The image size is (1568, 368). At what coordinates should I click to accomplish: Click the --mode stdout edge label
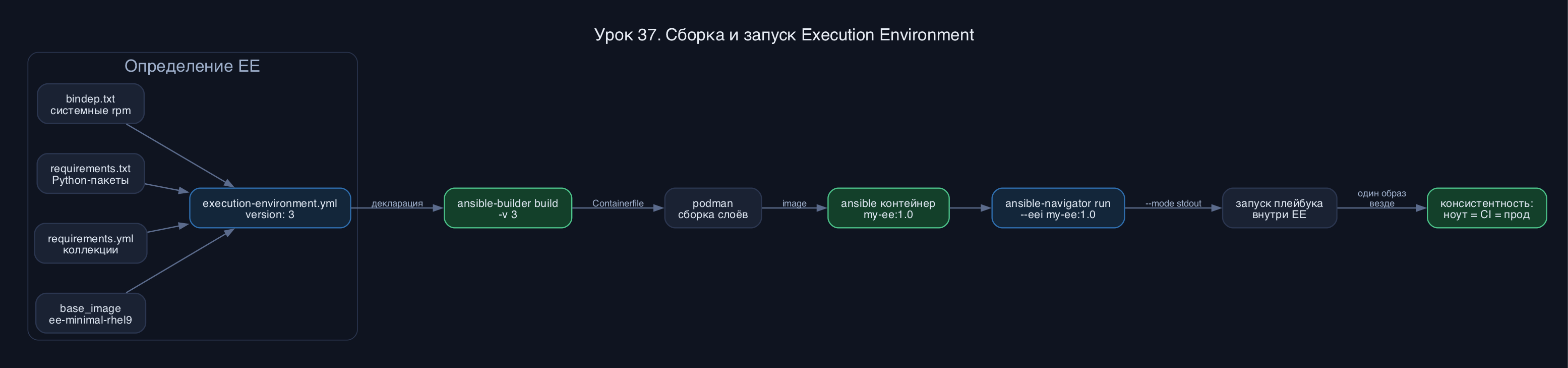(1173, 203)
